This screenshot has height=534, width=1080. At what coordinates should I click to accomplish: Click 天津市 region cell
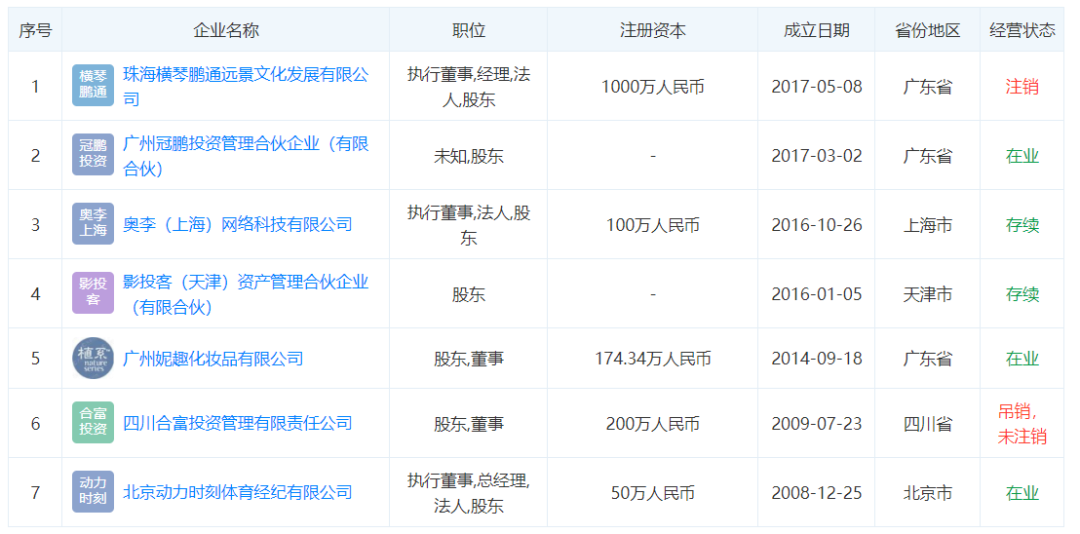[x=927, y=294]
